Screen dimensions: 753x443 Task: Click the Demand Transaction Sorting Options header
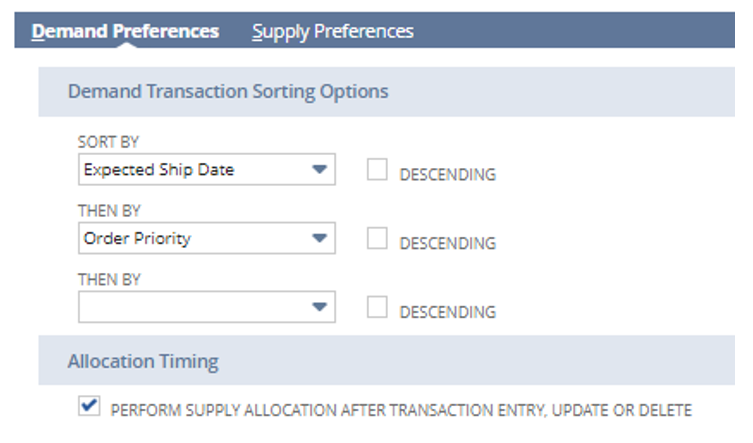click(x=228, y=91)
